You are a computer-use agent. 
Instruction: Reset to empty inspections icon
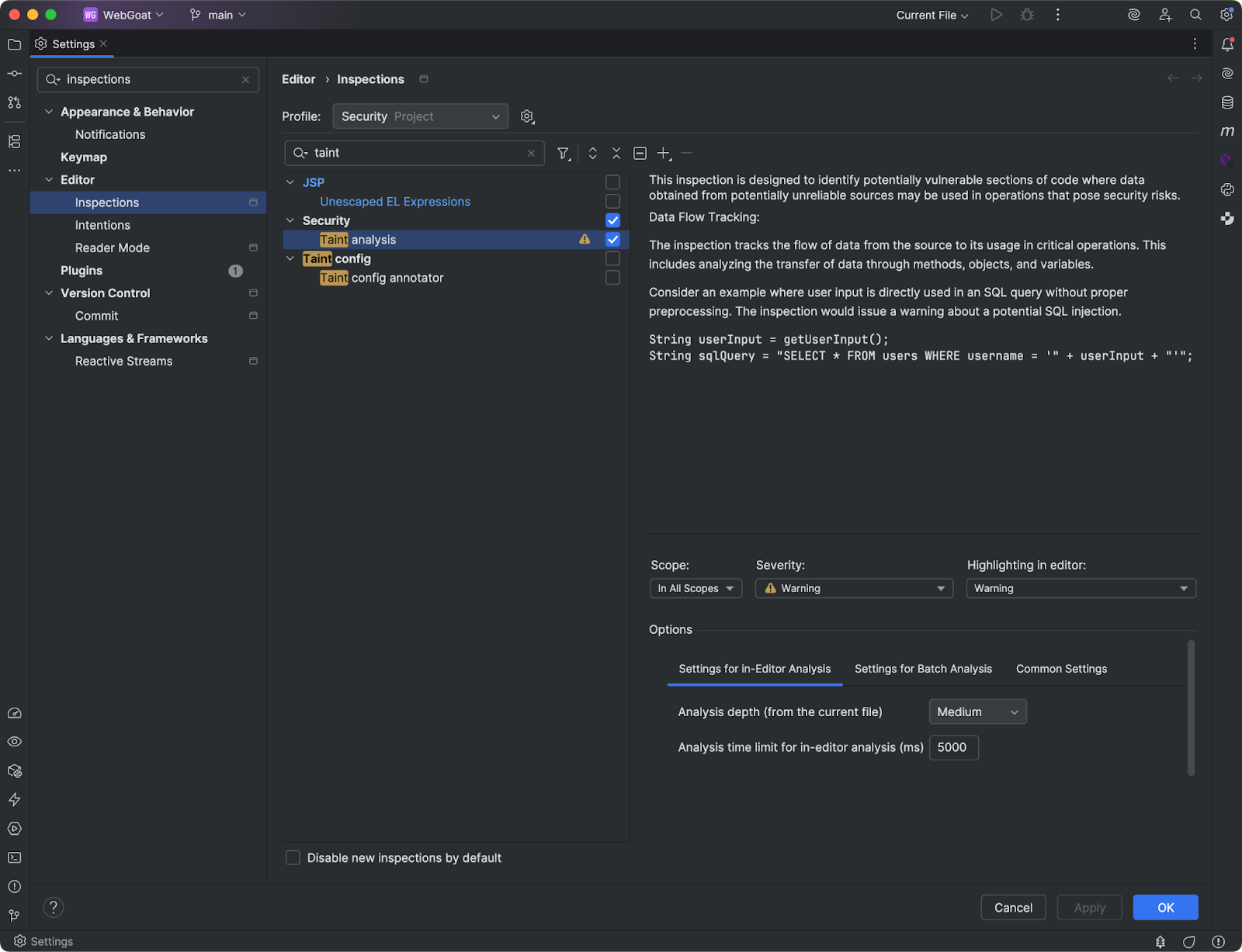pyautogui.click(x=640, y=153)
